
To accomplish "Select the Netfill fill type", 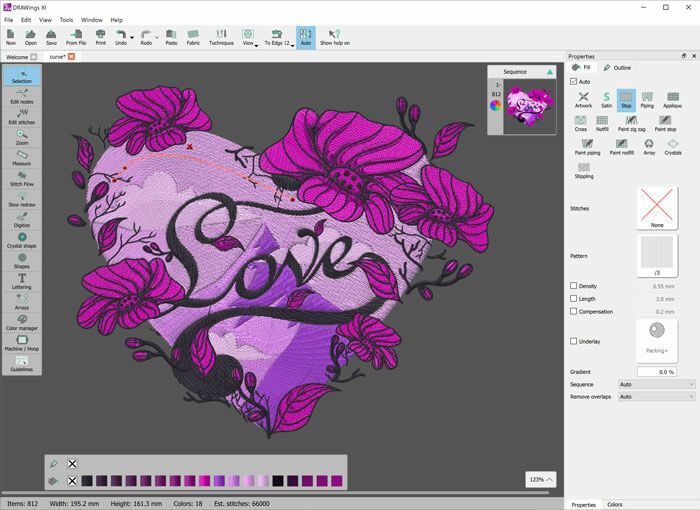I will pos(602,123).
